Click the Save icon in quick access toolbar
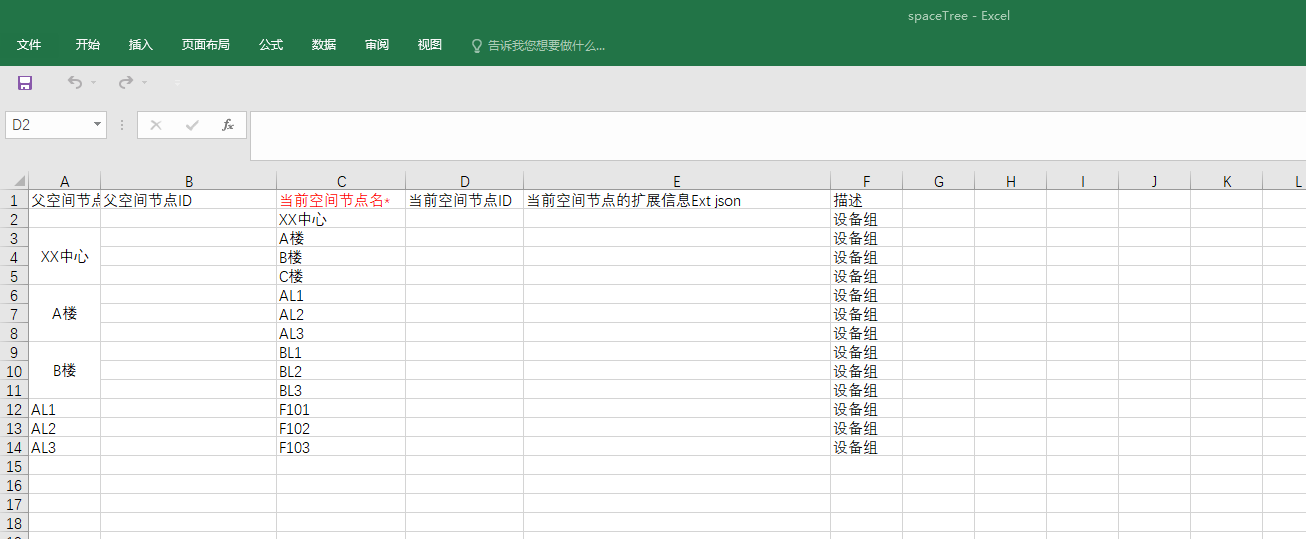The image size is (1306, 539). (x=25, y=83)
